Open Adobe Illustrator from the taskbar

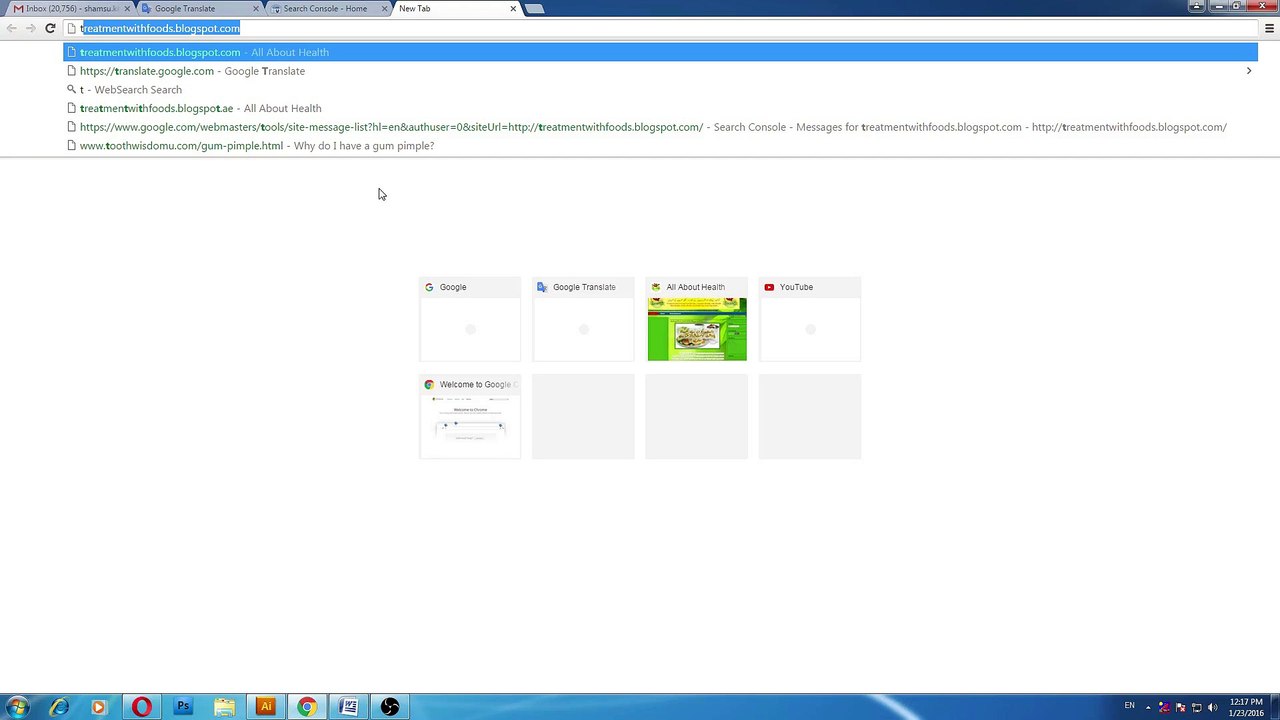(x=265, y=707)
